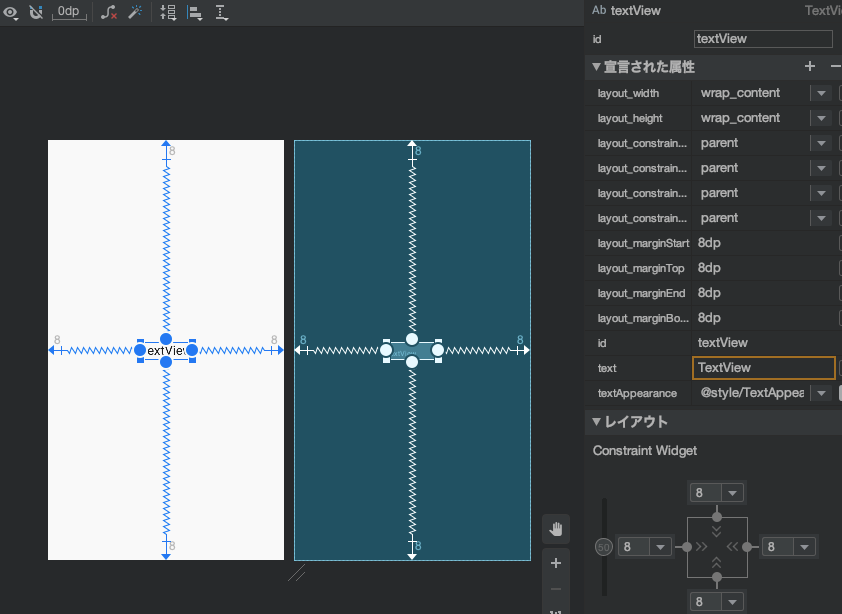Viewport: 842px width, 614px height.
Task: Select the layout_height wrap_content value
Action: coord(740,118)
